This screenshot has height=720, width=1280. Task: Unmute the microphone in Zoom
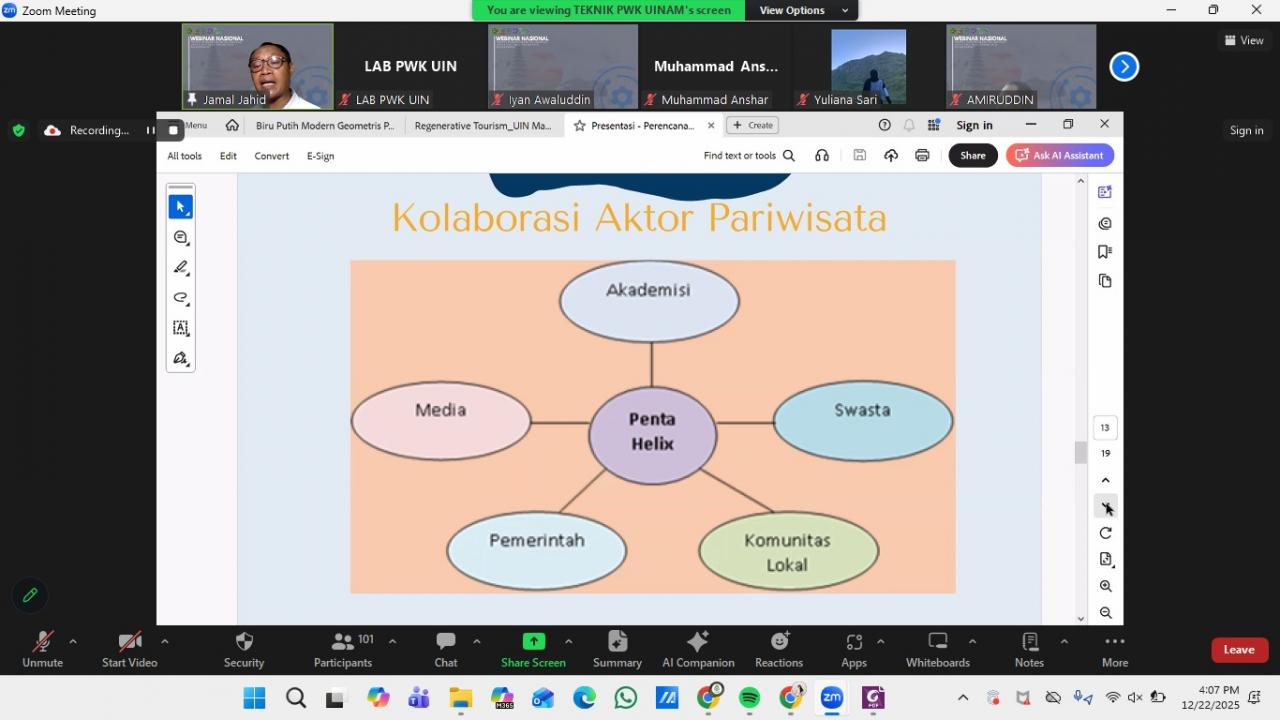[x=42, y=648]
